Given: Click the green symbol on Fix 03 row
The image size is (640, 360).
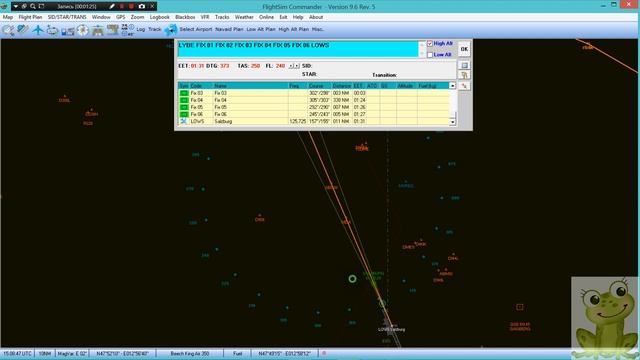Looking at the screenshot, I should [184, 93].
